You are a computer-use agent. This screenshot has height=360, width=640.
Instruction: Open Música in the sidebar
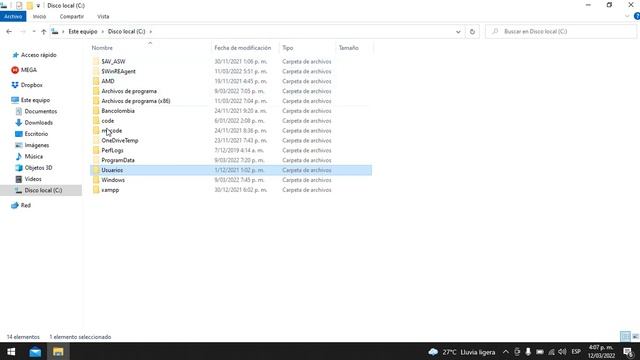[33, 156]
